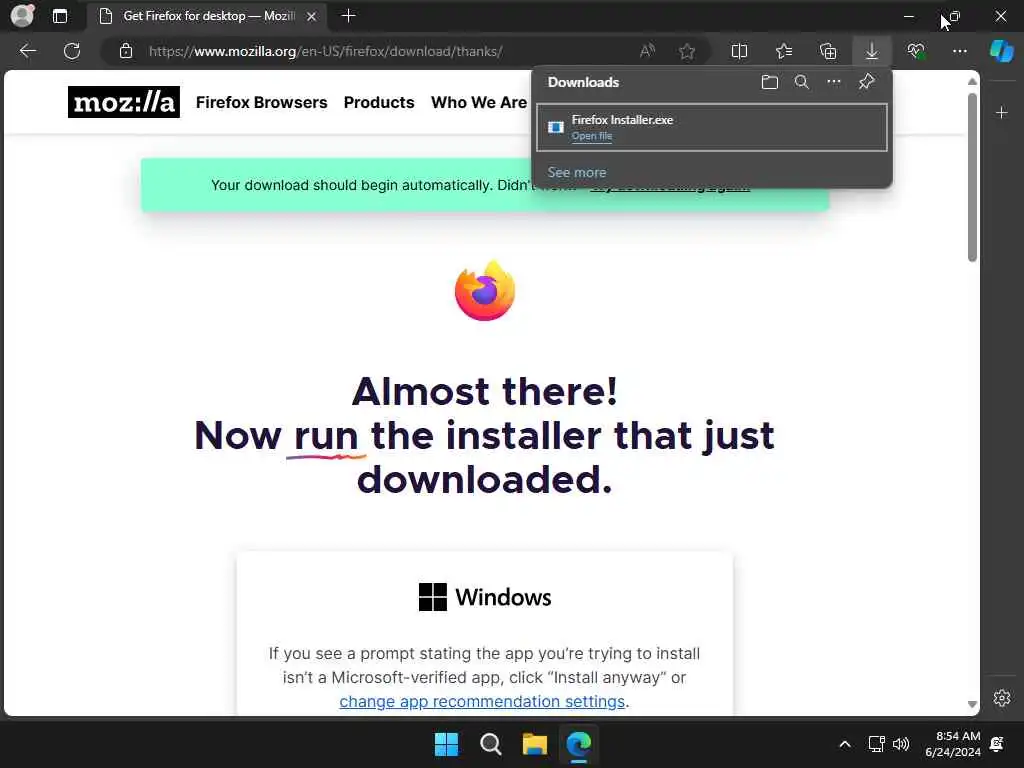Select the Firefox Installer.exe download entry
The width and height of the screenshot is (1024, 768).
pyautogui.click(x=712, y=127)
